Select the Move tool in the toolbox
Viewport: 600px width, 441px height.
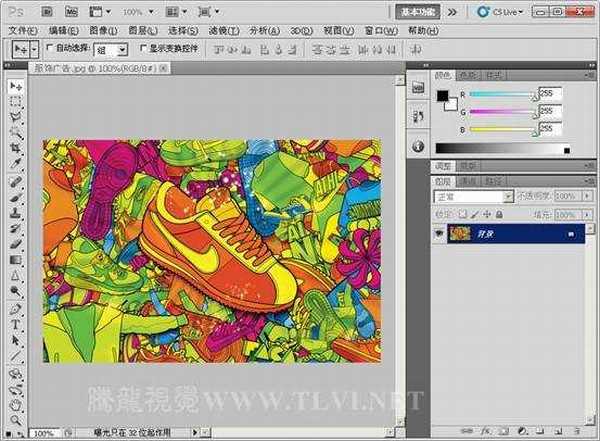[16, 87]
